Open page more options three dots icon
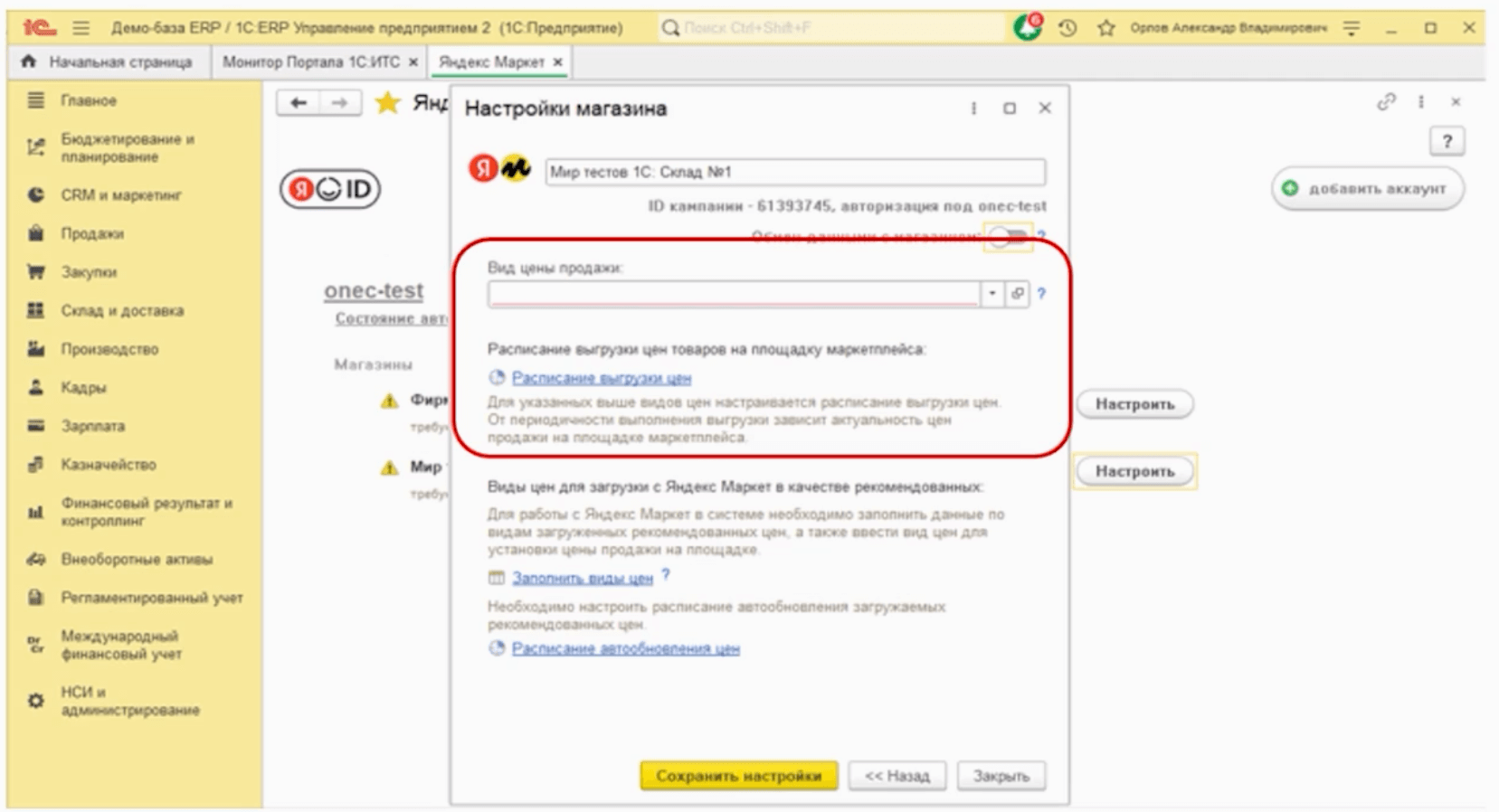Viewport: 1499px width, 812px height. (x=1421, y=102)
